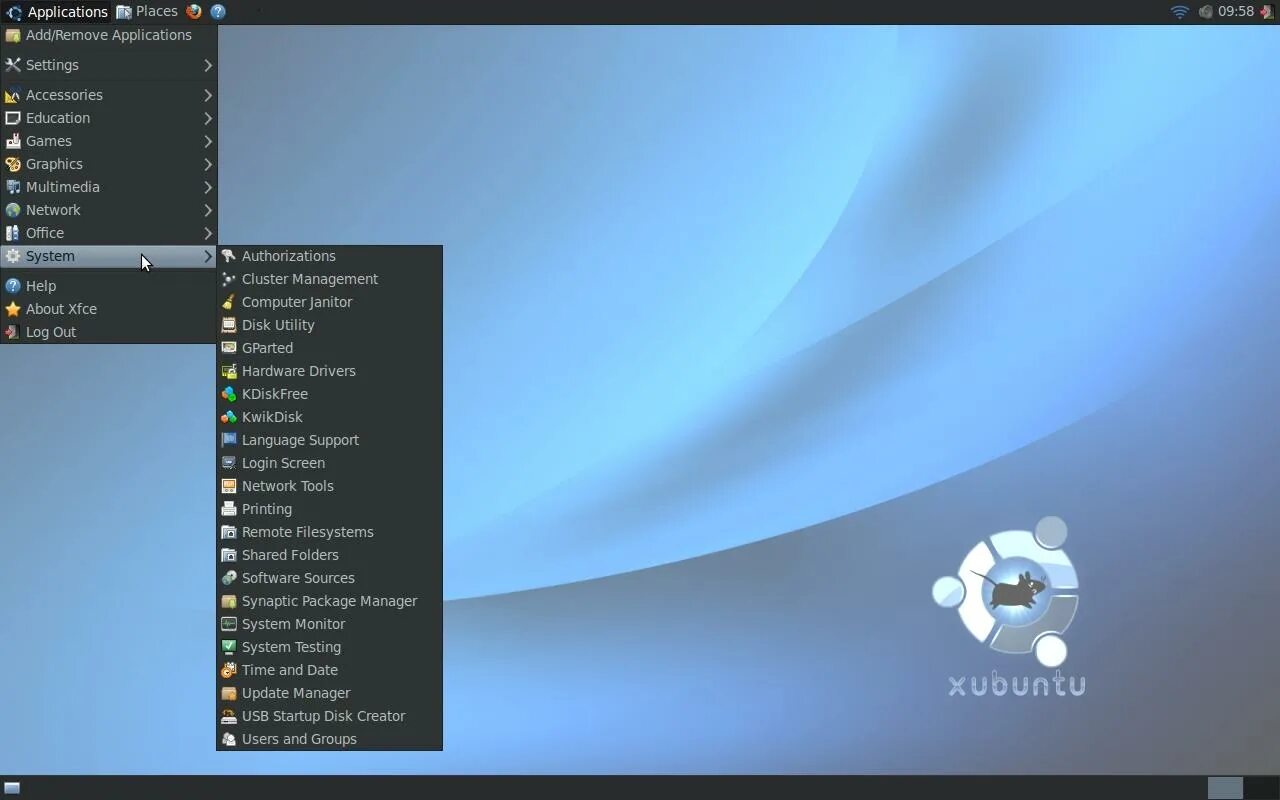Screen dimensions: 1280x800
Task: Expand the Games submenu arrow
Action: (x=208, y=141)
